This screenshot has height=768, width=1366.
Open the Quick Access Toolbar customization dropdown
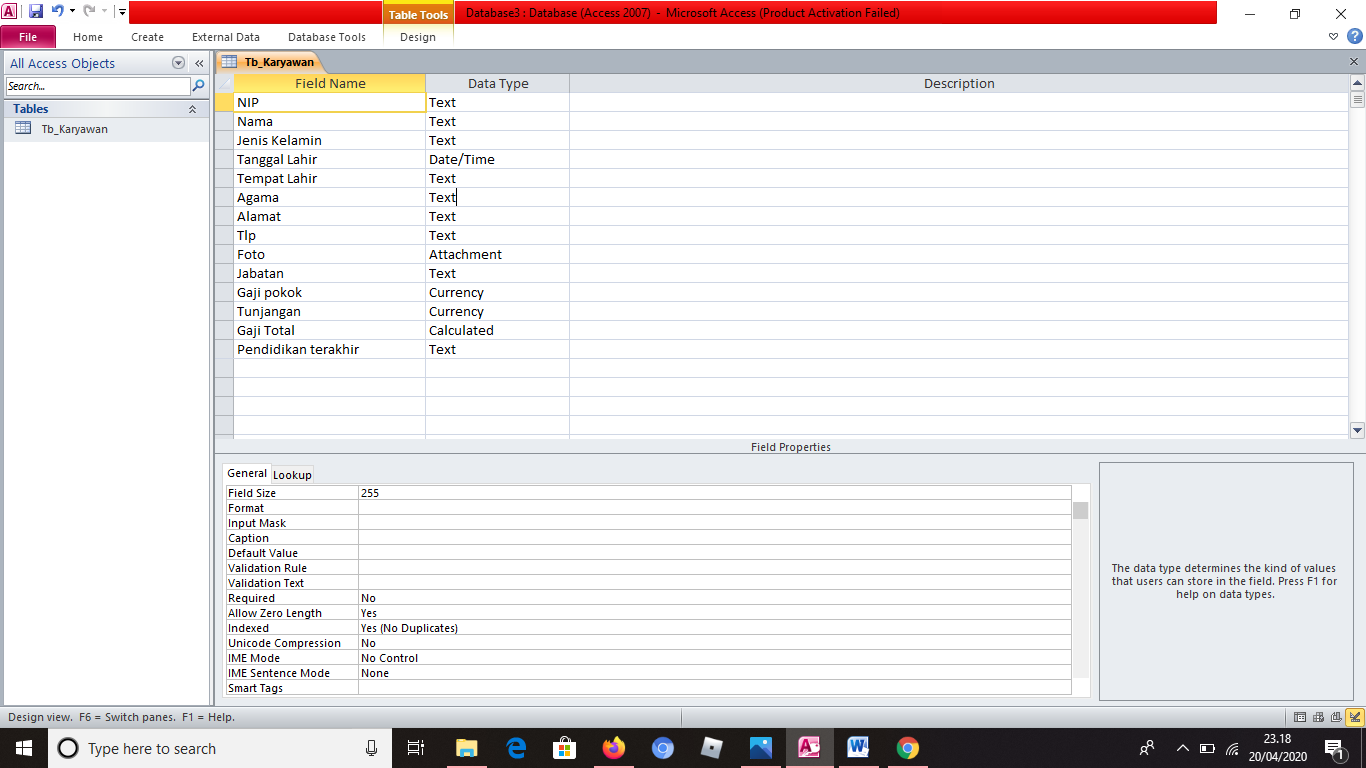click(x=122, y=11)
